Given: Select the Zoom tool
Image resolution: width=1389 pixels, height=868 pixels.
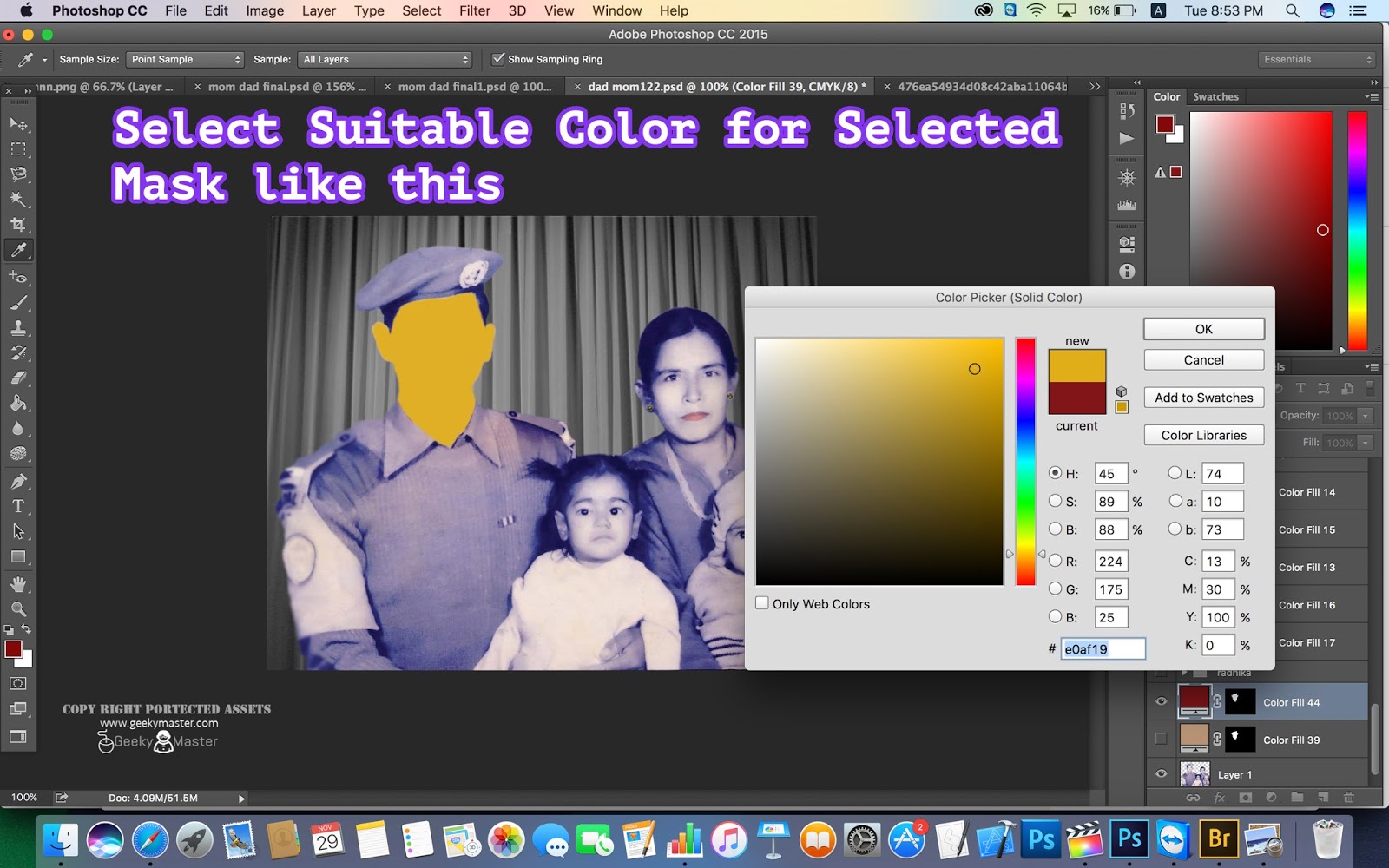Looking at the screenshot, I should coord(18,608).
